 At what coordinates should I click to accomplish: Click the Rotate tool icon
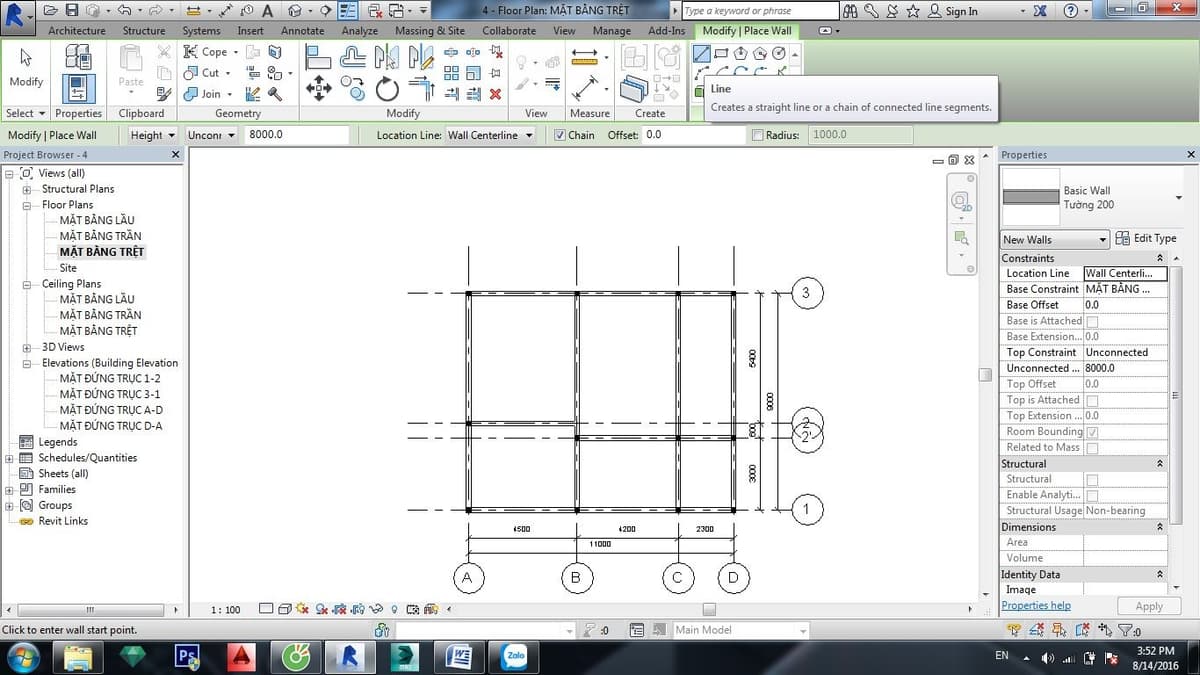(387, 90)
